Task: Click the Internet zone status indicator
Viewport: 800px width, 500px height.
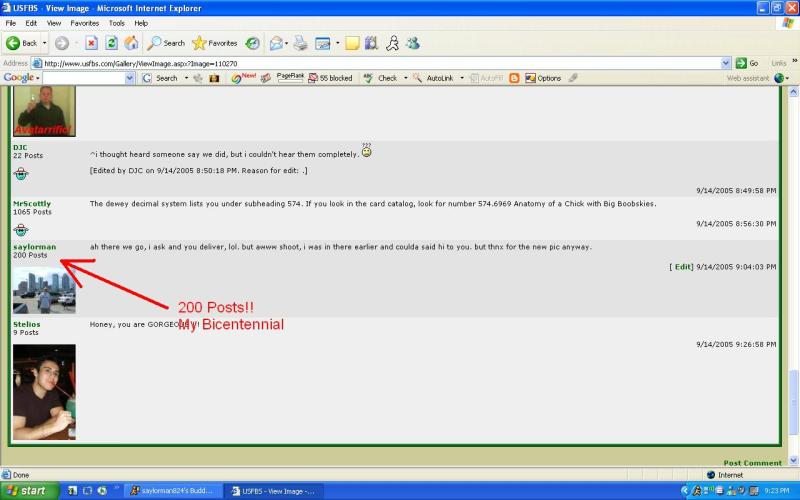Action: point(724,475)
